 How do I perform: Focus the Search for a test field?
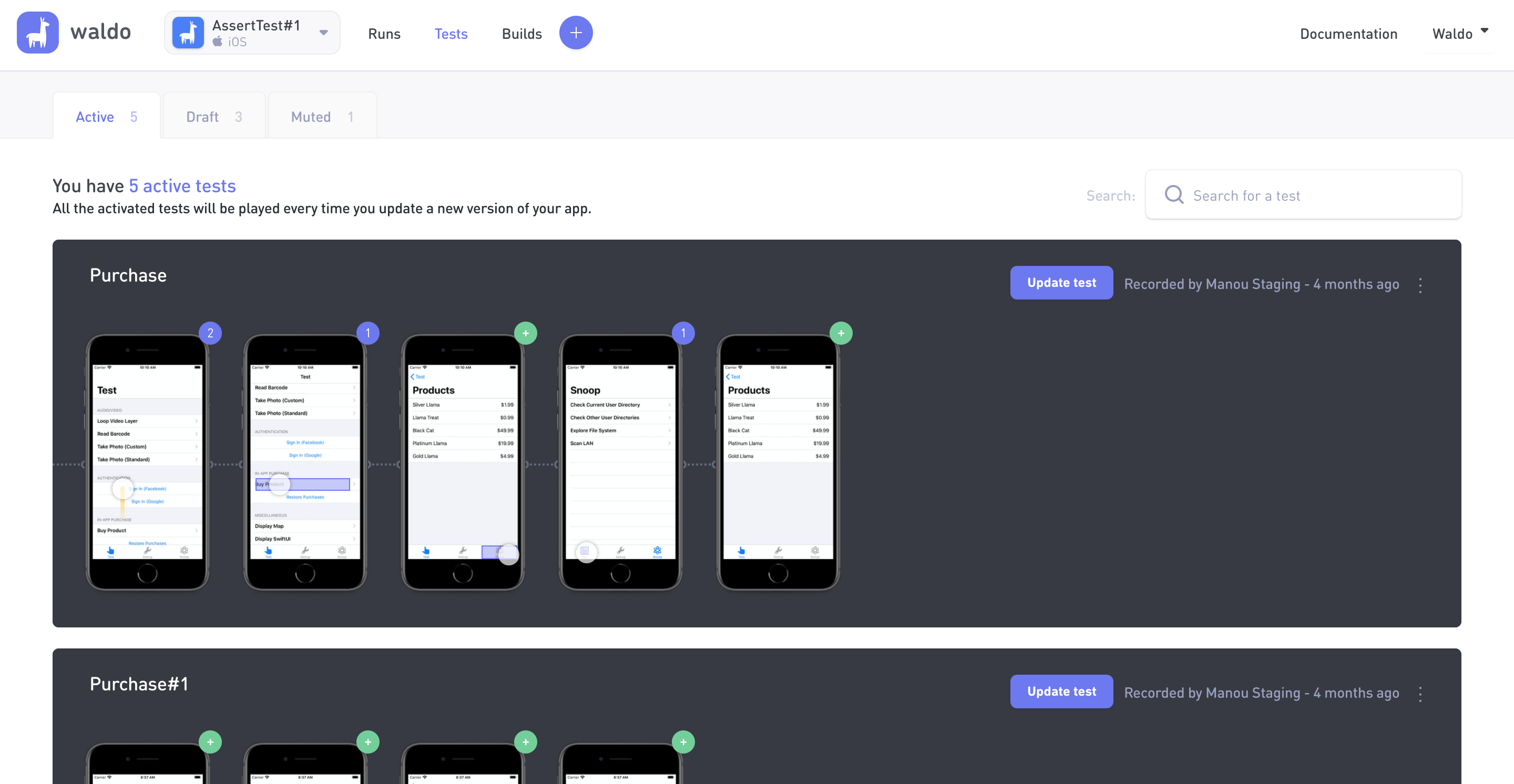click(x=1303, y=194)
